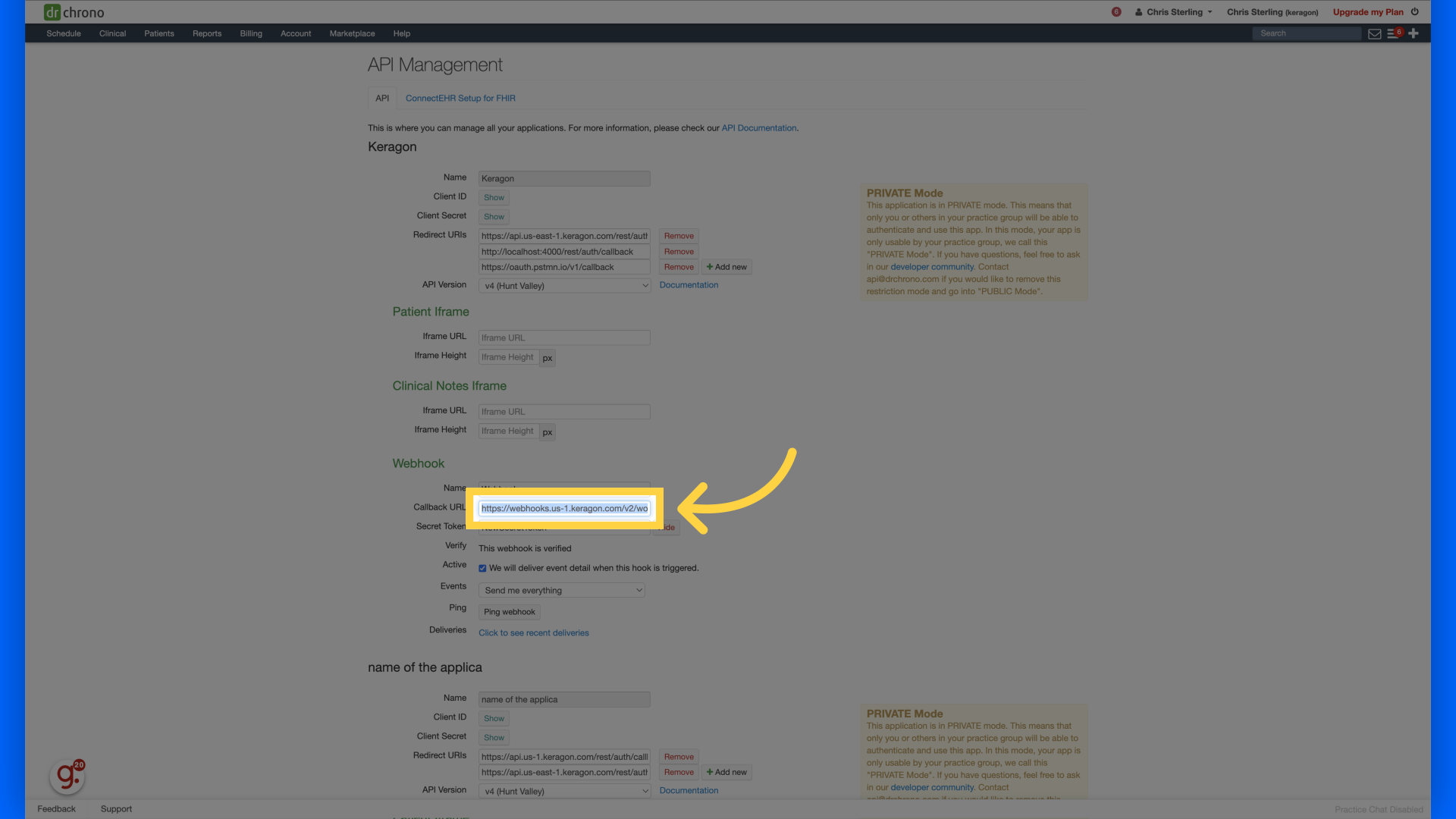Click the webhook Callback URL field
This screenshot has width=1456, height=819.
(x=564, y=508)
